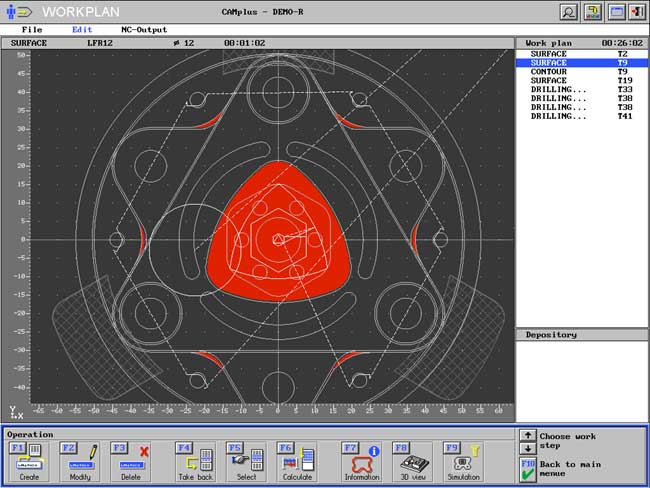Click the F10 Back to main menu button
The width and height of the screenshot is (650, 488).
pyautogui.click(x=528, y=469)
